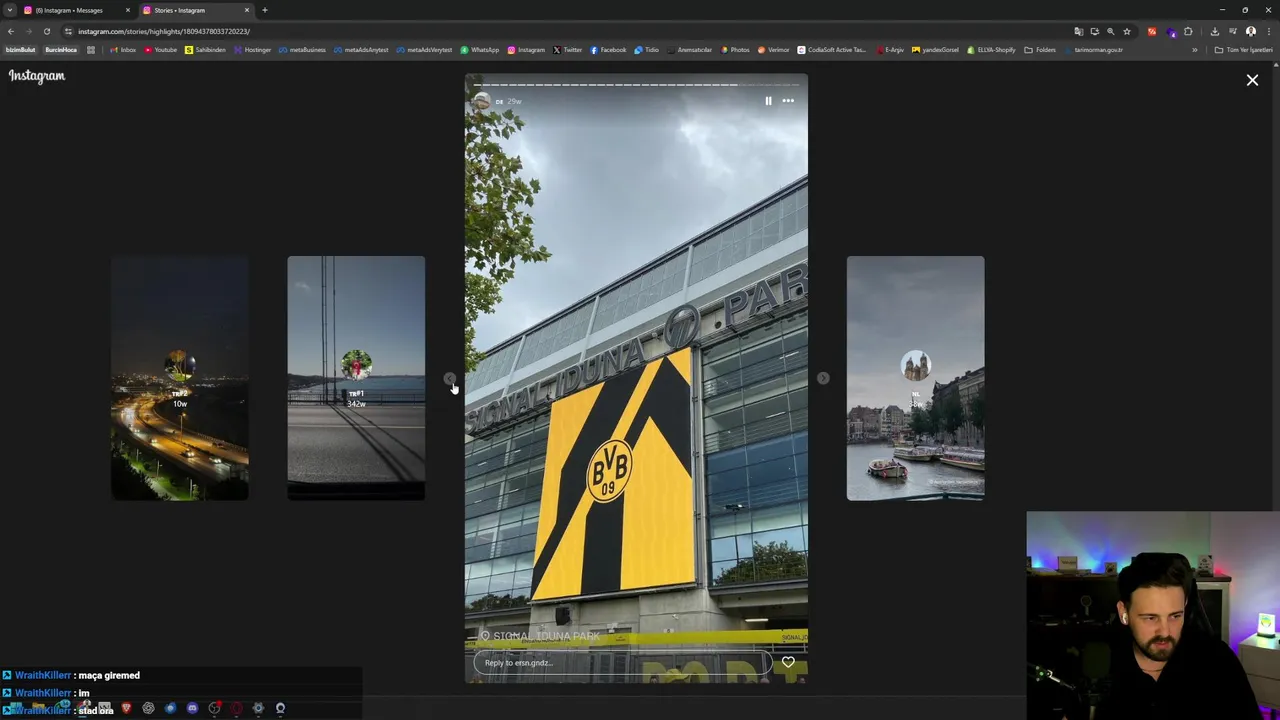The image size is (1280, 720).
Task: Open the tab search dropdown
Action: tap(9, 10)
